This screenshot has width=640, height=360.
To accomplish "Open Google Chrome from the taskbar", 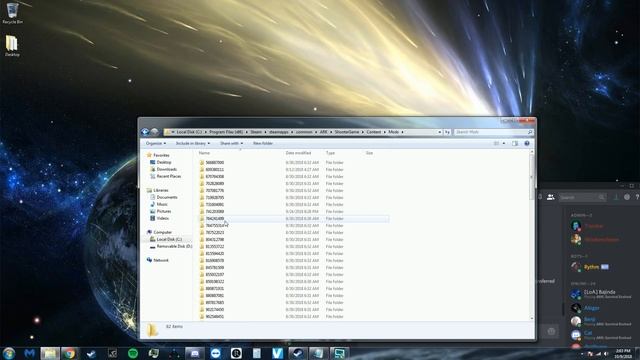I will pyautogui.click(x=69, y=353).
